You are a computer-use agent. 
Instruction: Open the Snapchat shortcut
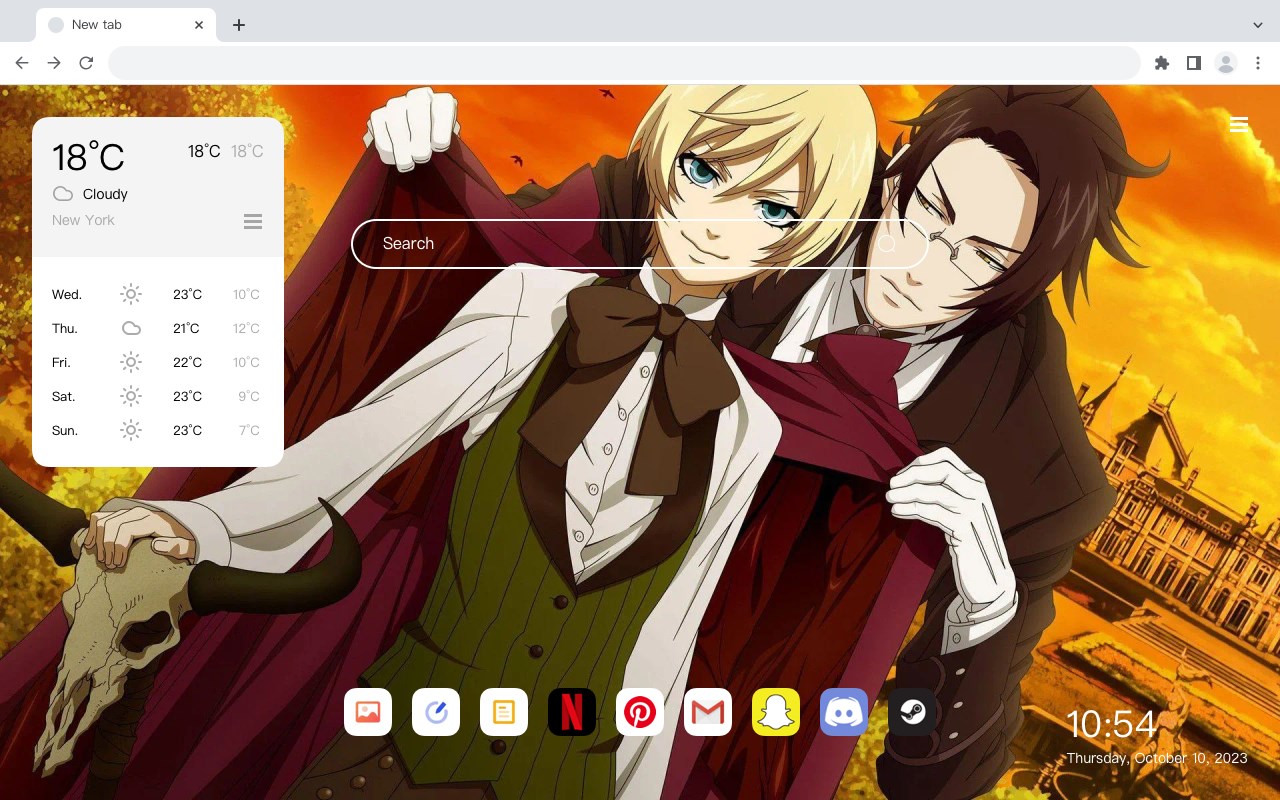(x=776, y=712)
